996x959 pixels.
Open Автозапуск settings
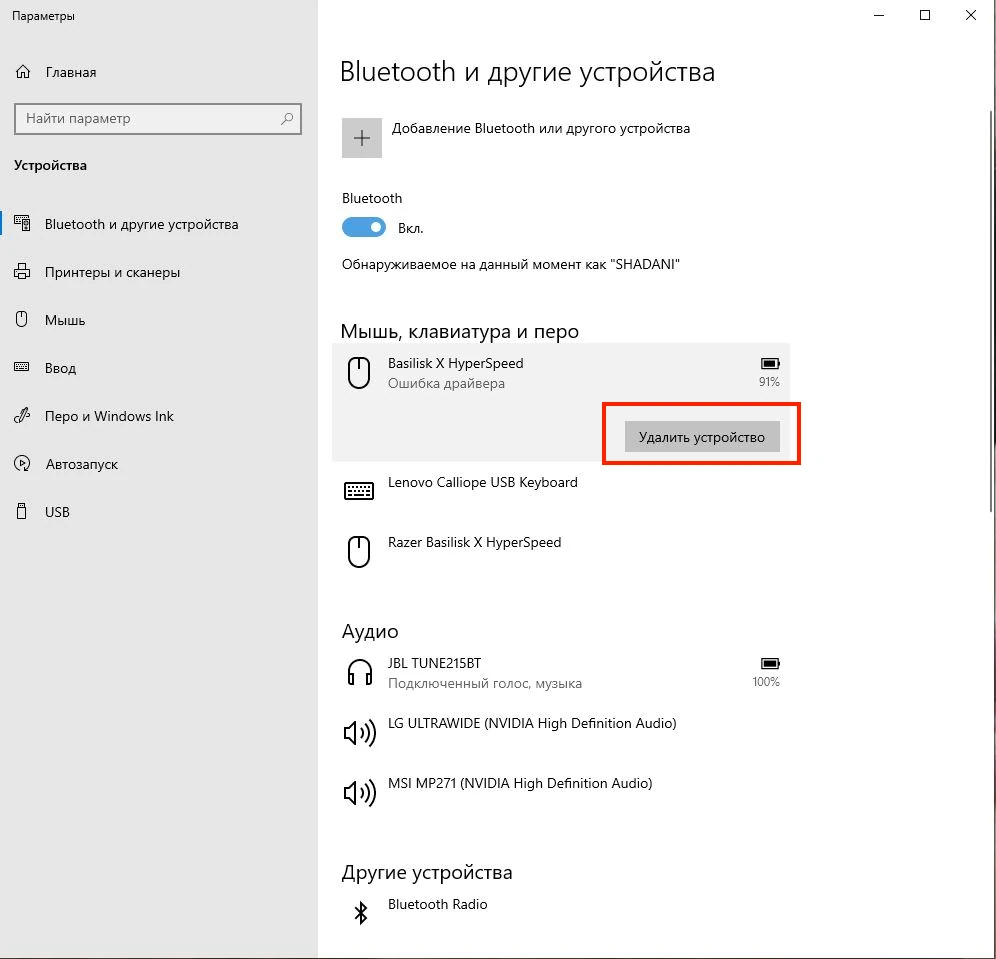[82, 464]
